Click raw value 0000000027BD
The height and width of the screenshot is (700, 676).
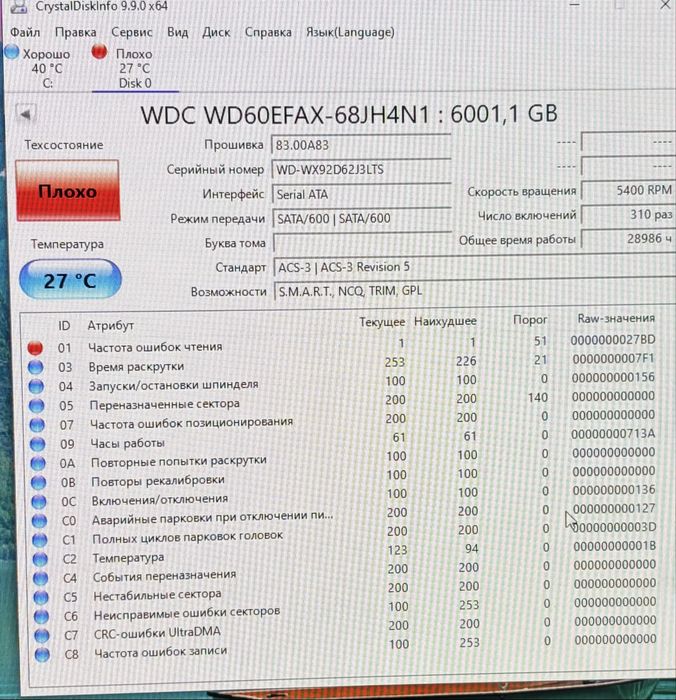pos(613,340)
